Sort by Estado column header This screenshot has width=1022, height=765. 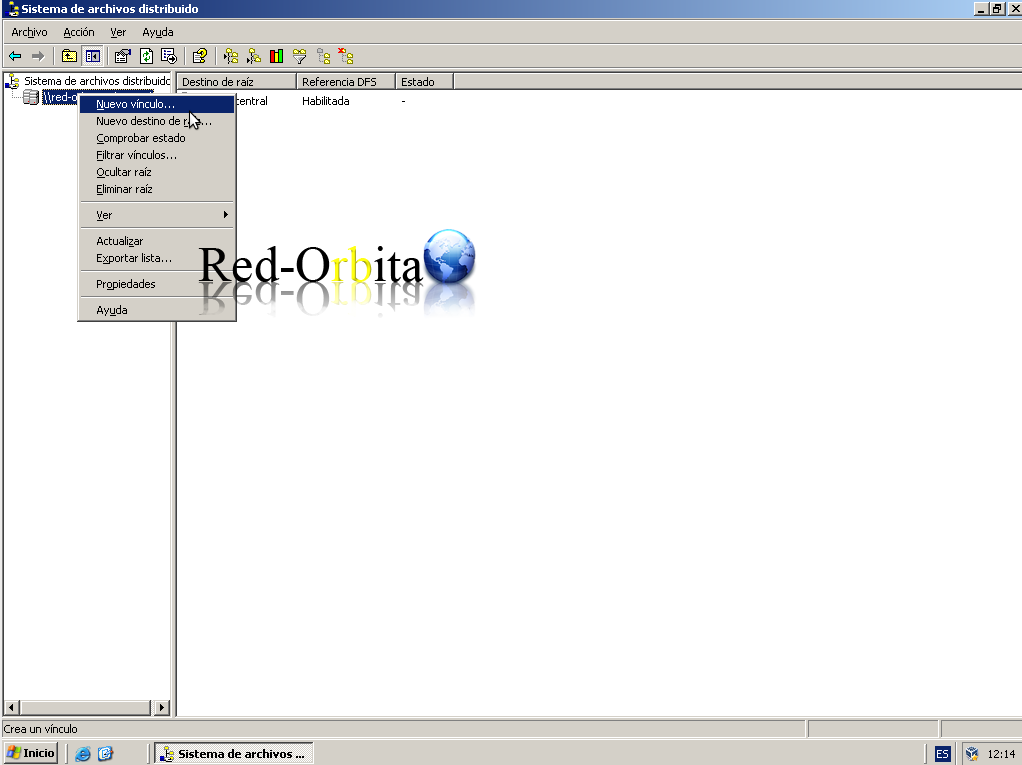tap(424, 81)
